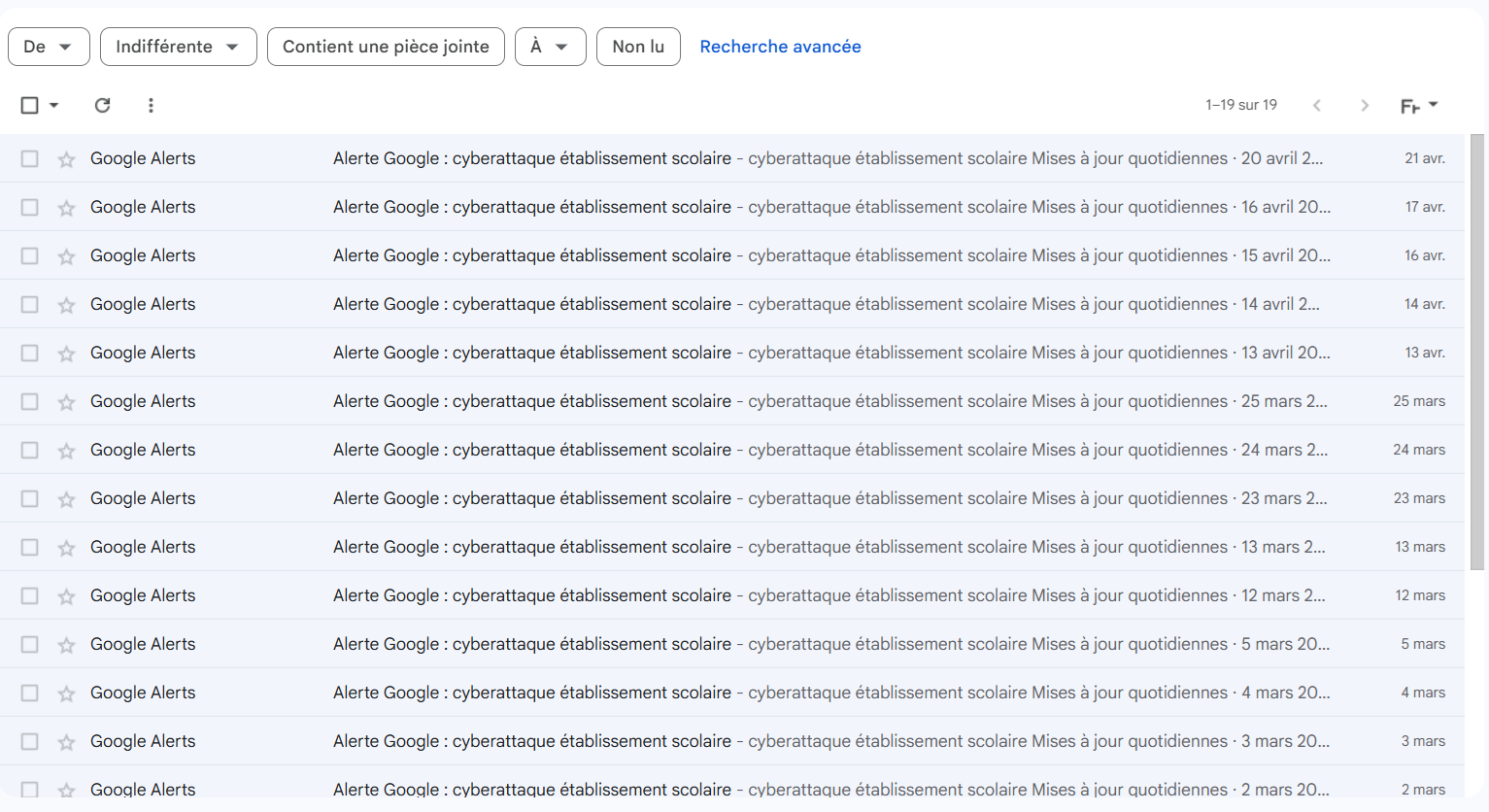Open the De sender filter dropdown
This screenshot has width=1489, height=812.
[x=49, y=47]
